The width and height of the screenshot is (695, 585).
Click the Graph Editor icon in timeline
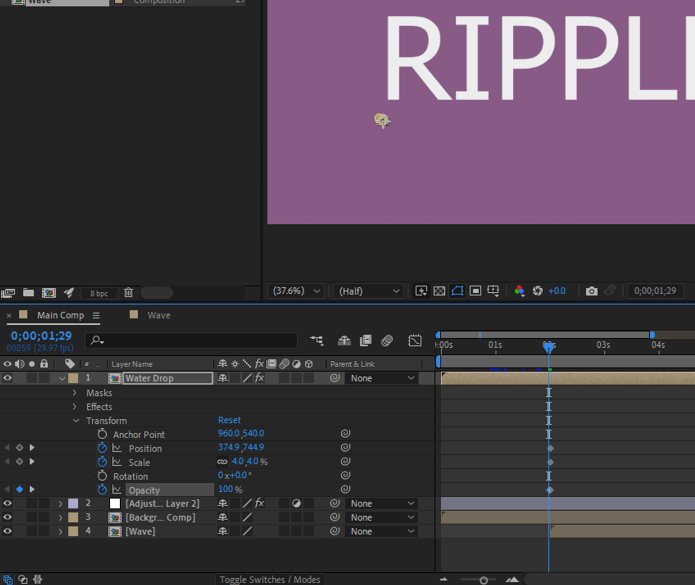[x=415, y=341]
